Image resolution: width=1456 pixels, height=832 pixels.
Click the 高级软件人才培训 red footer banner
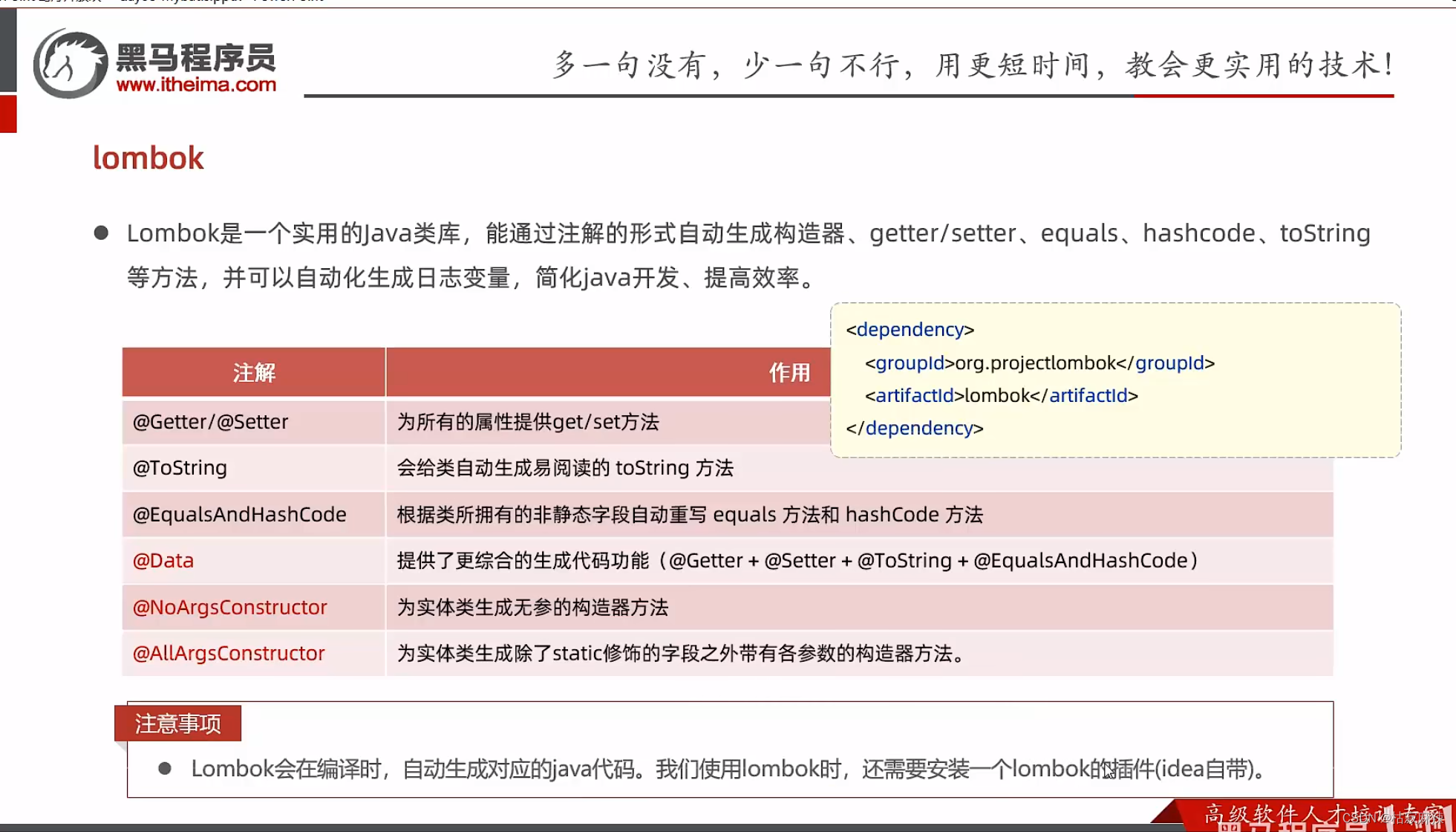click(x=1307, y=814)
